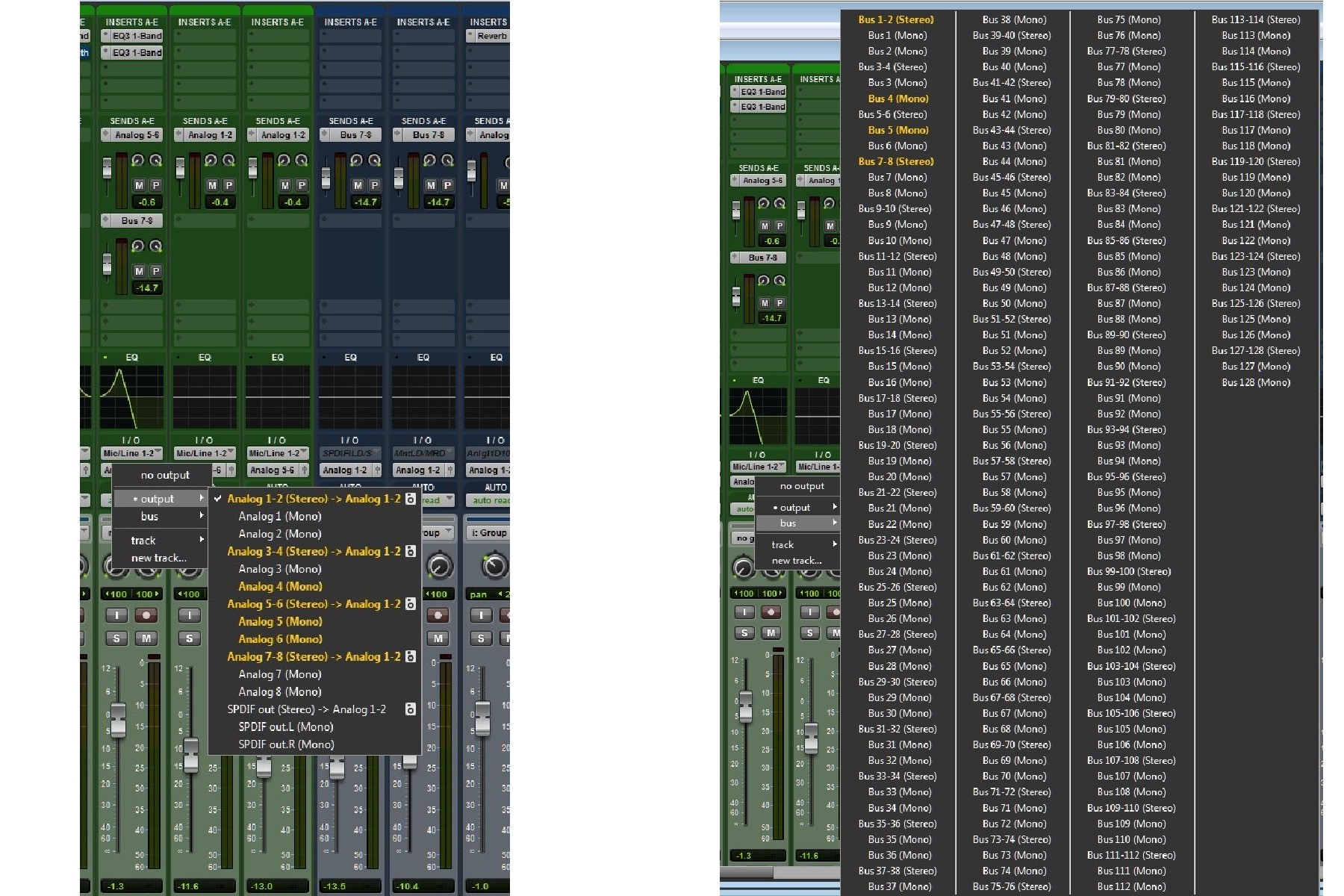This screenshot has height=896, width=1344.
Task: Open Mic/Line 1-2 input selector in right mixer
Action: click(758, 467)
